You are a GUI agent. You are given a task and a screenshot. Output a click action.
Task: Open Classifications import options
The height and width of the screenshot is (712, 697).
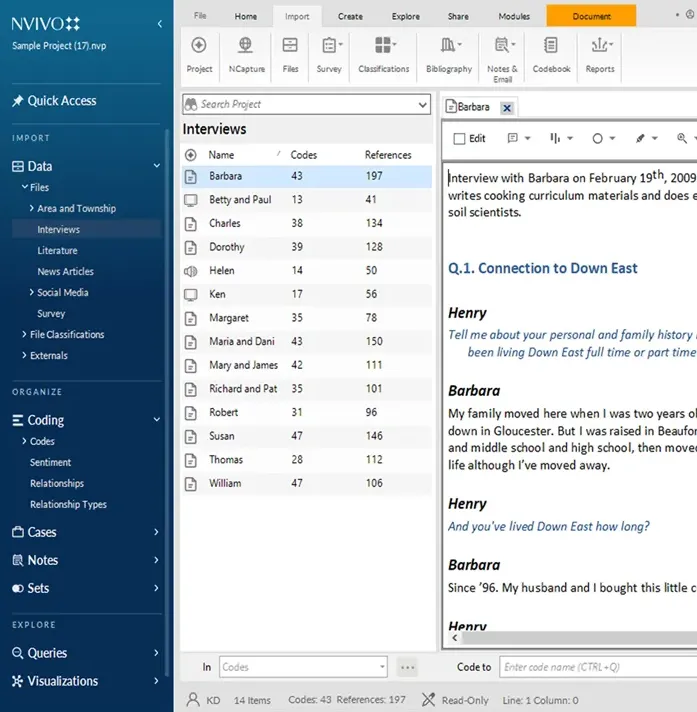385,45
